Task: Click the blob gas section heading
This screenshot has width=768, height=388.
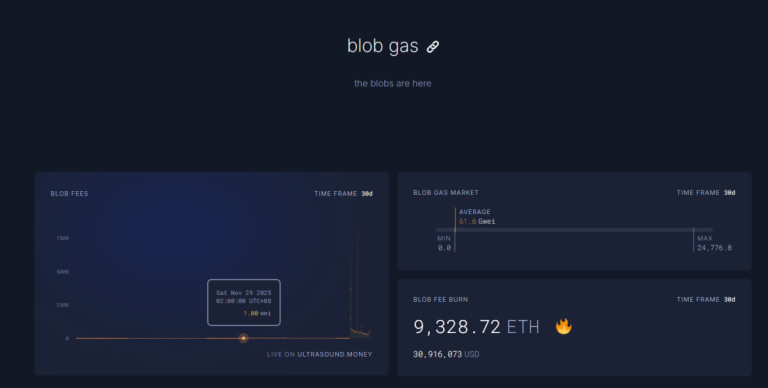Action: (383, 46)
